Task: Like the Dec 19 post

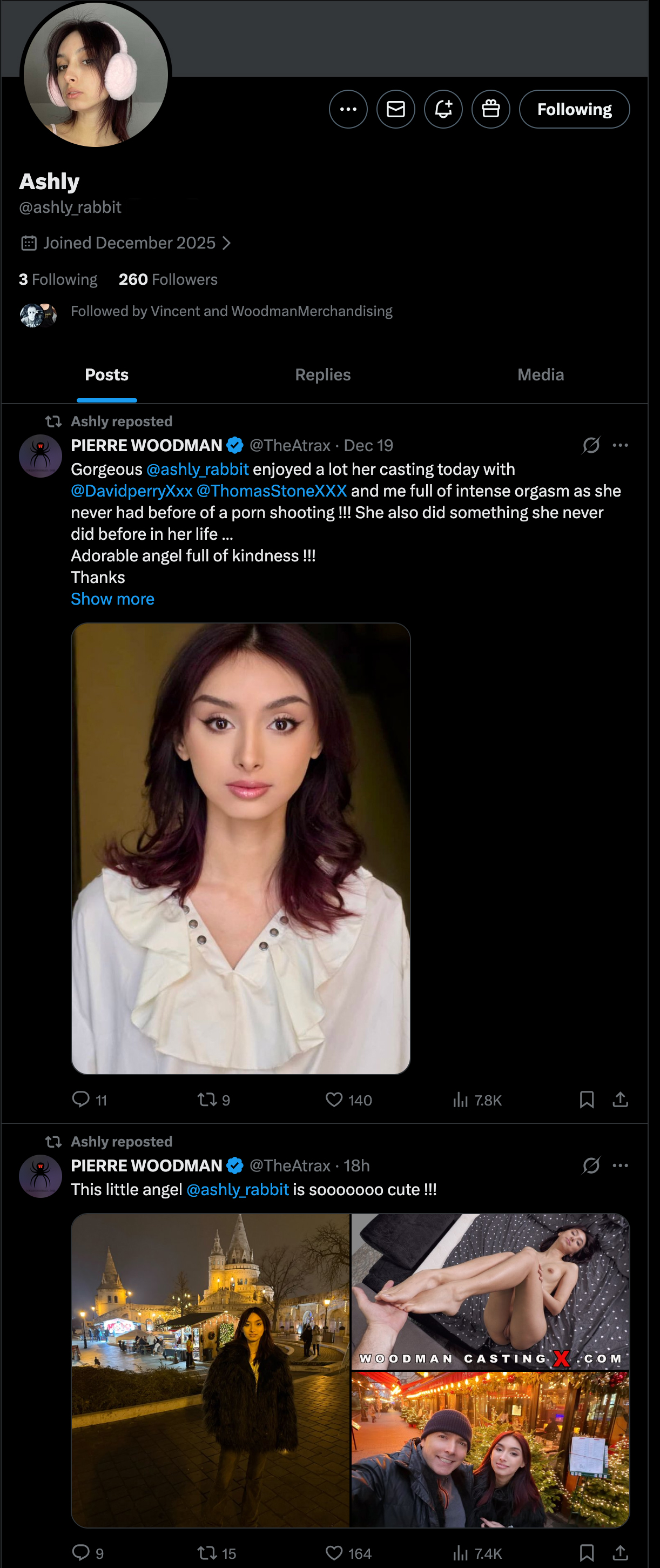Action: point(334,1100)
